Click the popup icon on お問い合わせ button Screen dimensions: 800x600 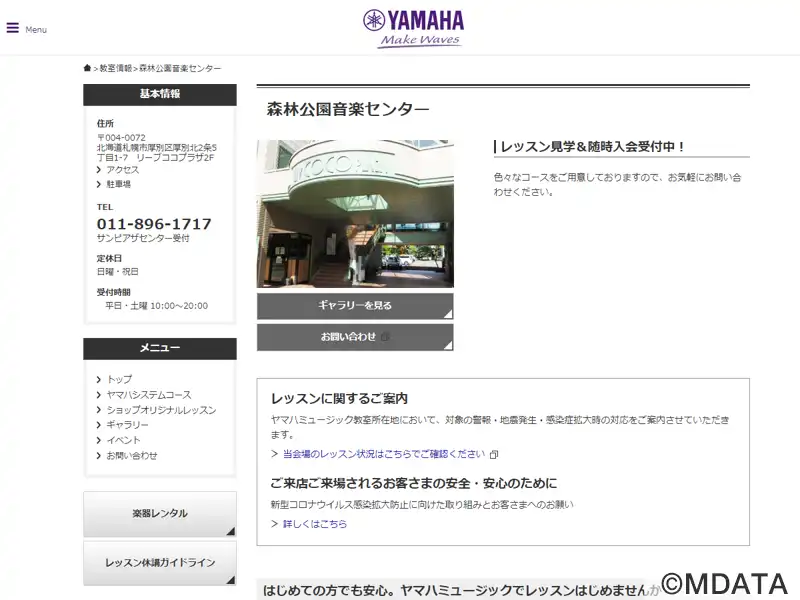click(x=385, y=337)
